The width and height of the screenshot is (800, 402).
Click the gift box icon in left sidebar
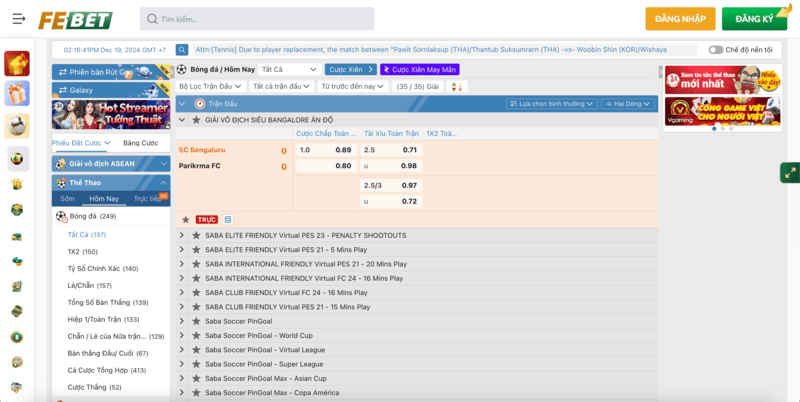point(17,94)
